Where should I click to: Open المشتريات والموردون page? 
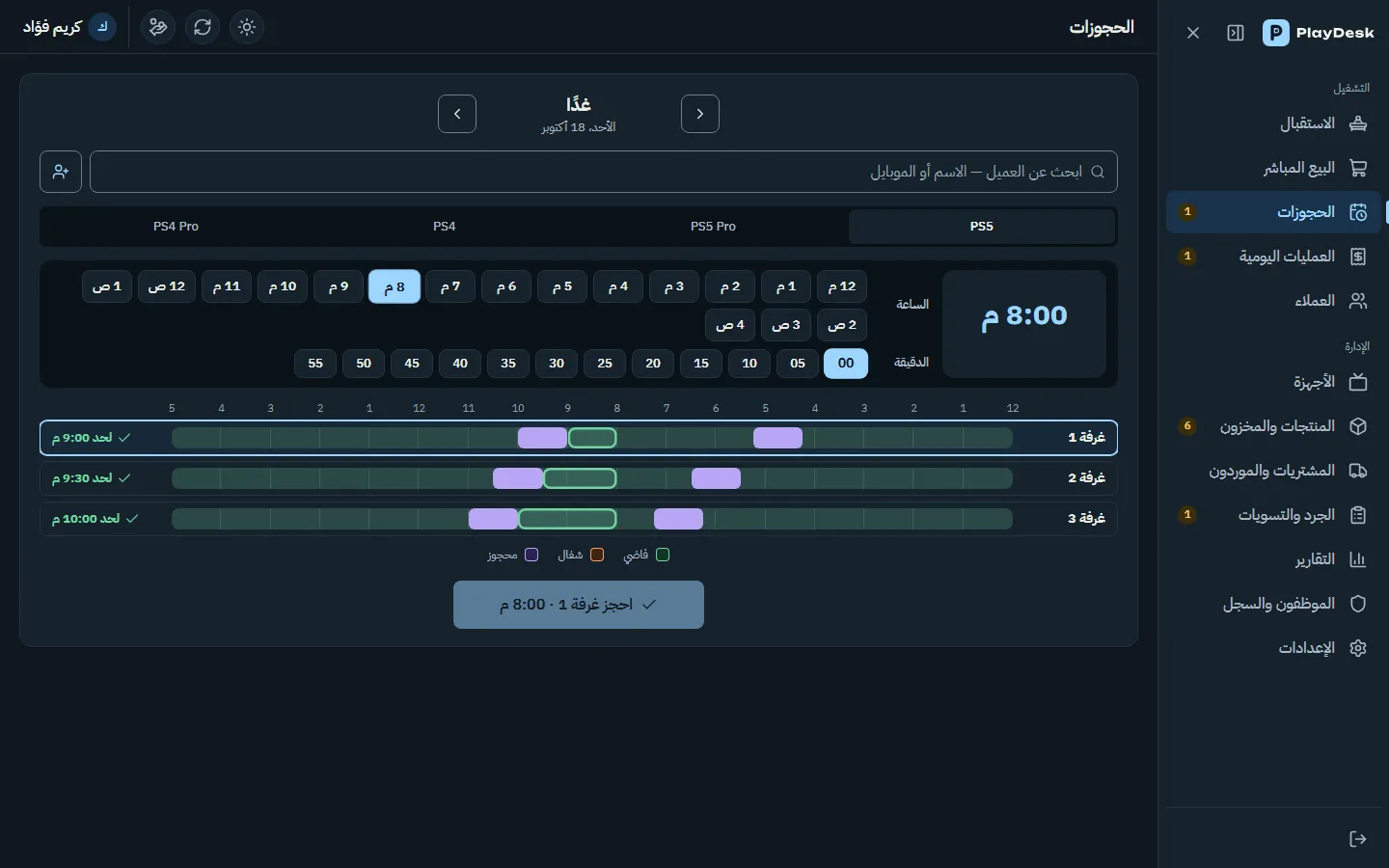[x=1273, y=471]
